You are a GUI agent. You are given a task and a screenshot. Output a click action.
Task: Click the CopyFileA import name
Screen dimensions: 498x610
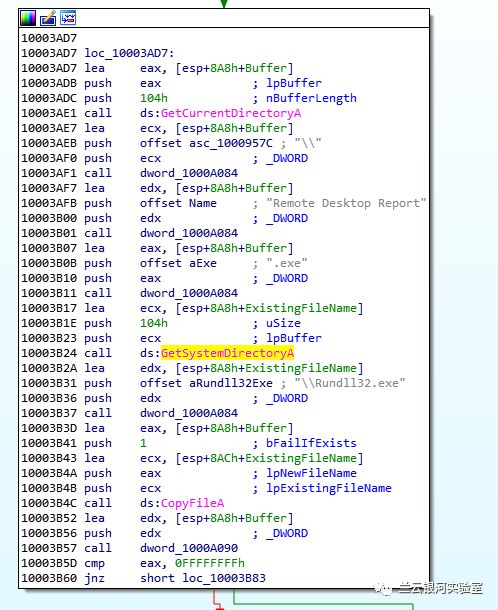click(193, 503)
